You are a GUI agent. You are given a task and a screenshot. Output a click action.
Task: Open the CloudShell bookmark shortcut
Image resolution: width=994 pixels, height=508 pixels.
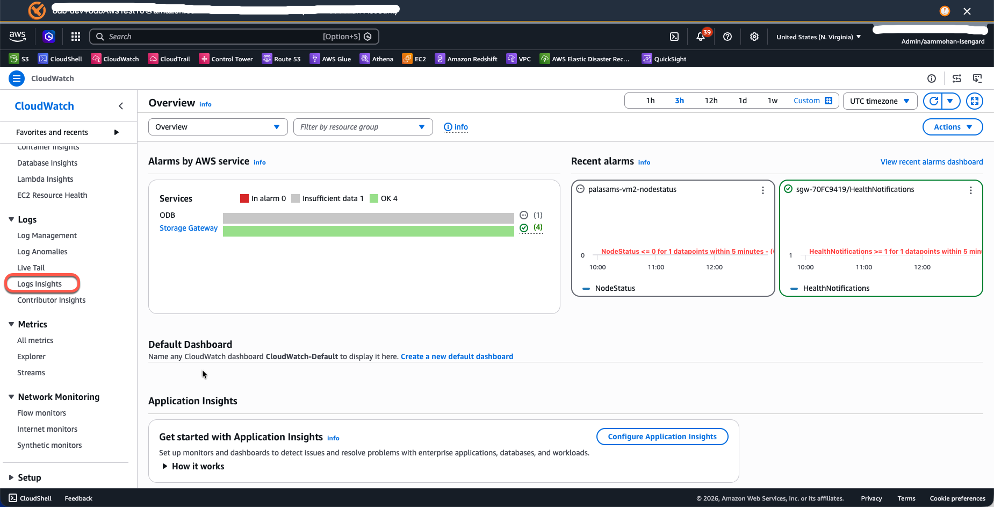[x=60, y=59]
